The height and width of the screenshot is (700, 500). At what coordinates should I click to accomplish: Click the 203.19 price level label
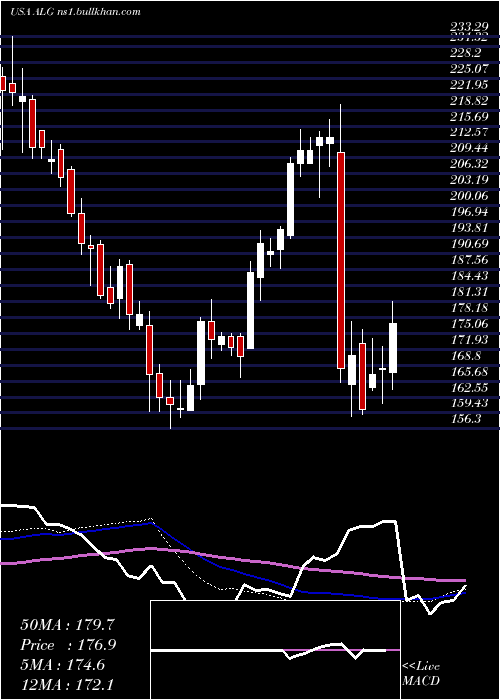(x=469, y=180)
